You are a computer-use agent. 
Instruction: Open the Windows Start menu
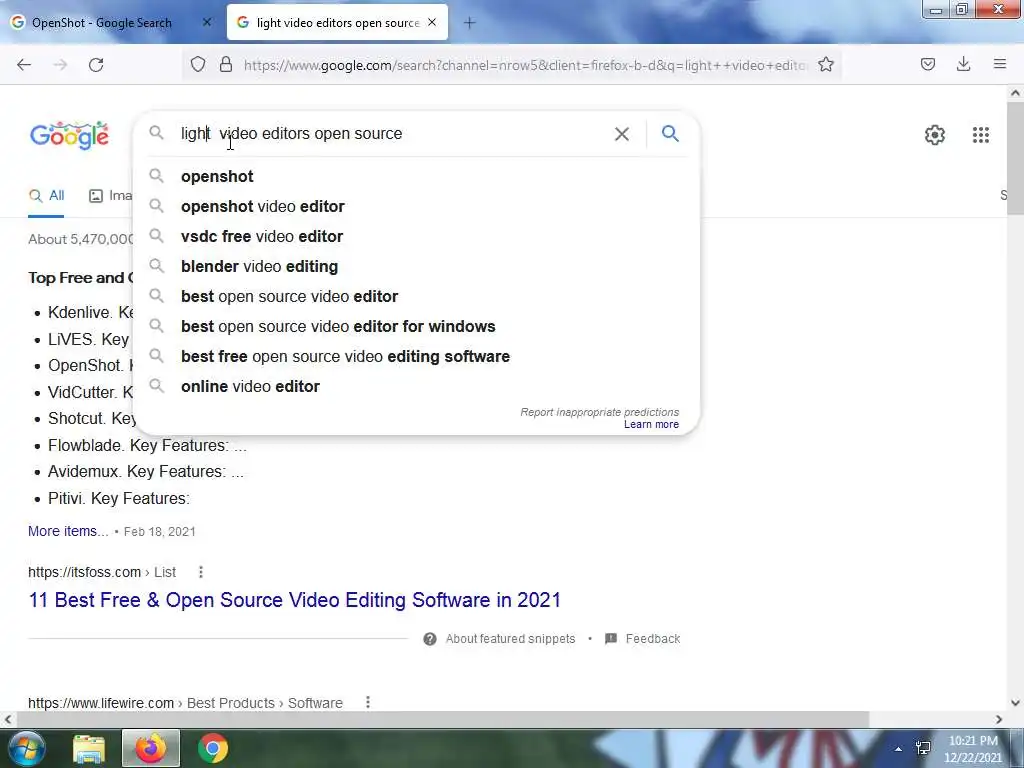(26, 748)
